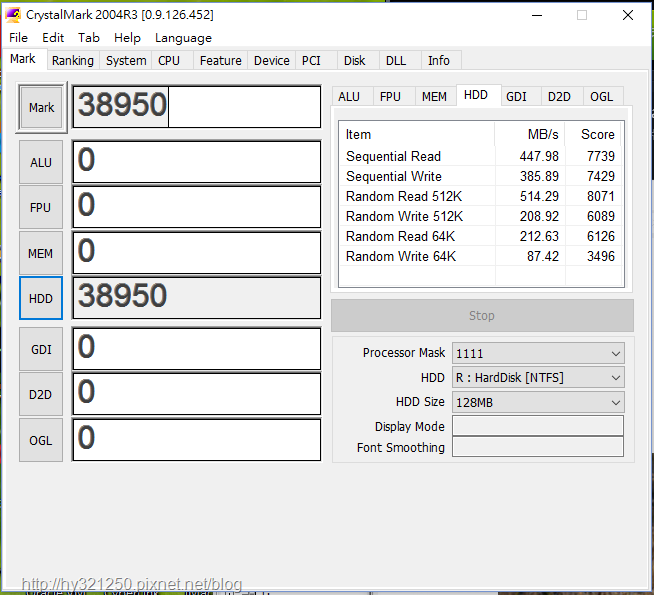
Task: Open the Edit menu
Action: pos(53,38)
